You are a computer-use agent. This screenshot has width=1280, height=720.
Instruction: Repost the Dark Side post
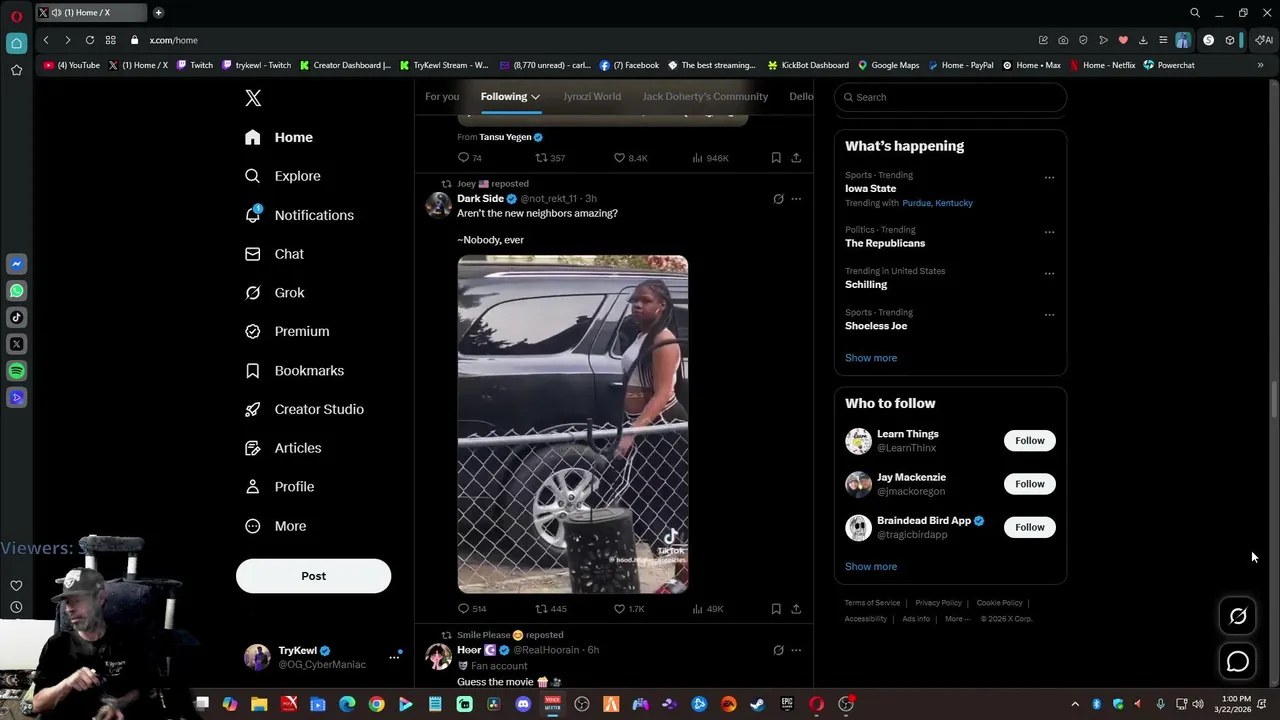(550, 609)
